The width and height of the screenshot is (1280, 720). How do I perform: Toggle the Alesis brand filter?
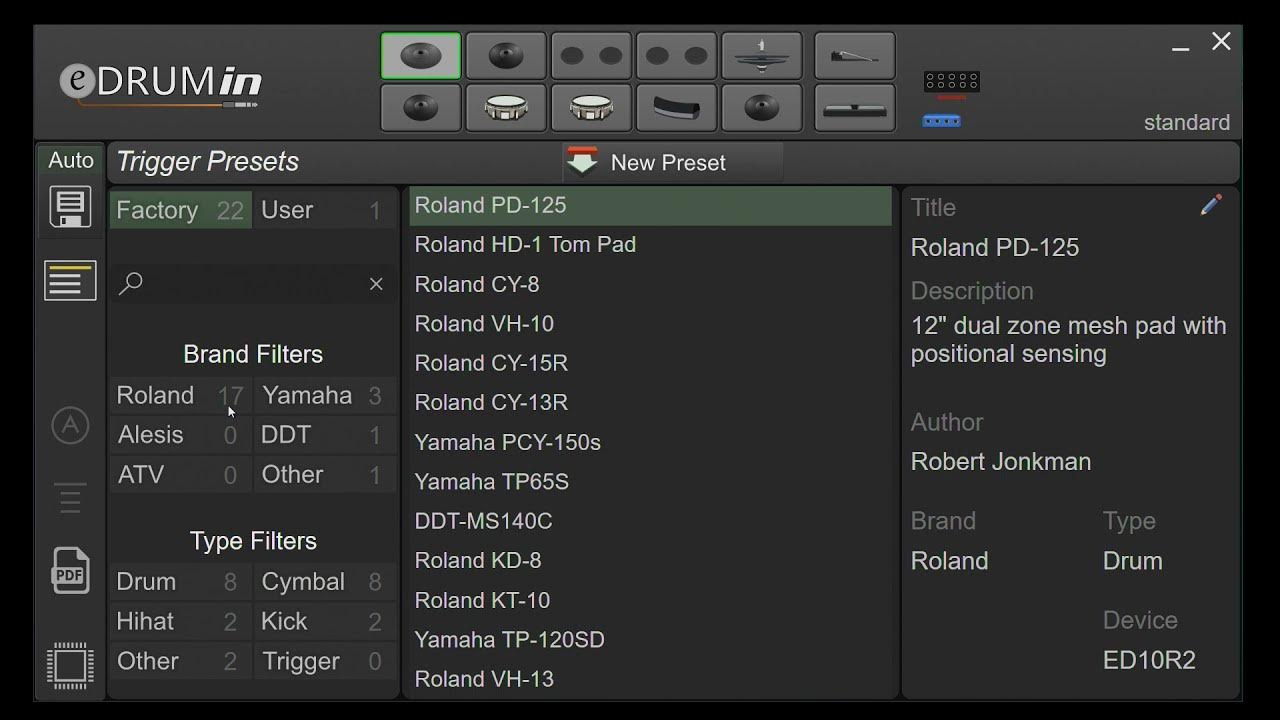180,435
